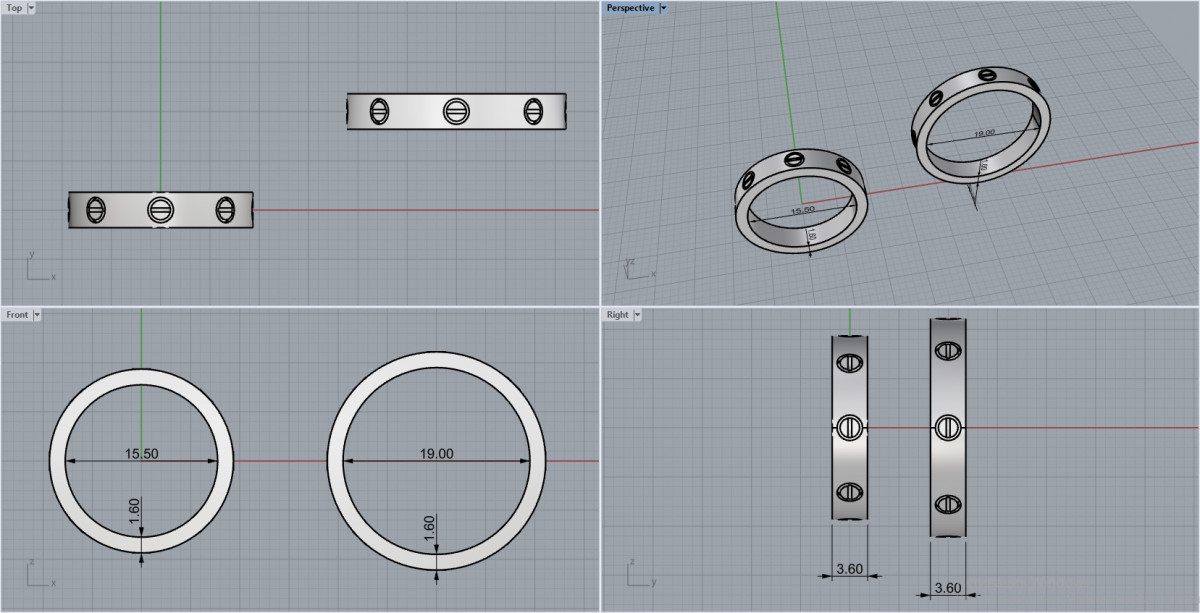Open the Perspective viewport dropdown arrow

663,8
